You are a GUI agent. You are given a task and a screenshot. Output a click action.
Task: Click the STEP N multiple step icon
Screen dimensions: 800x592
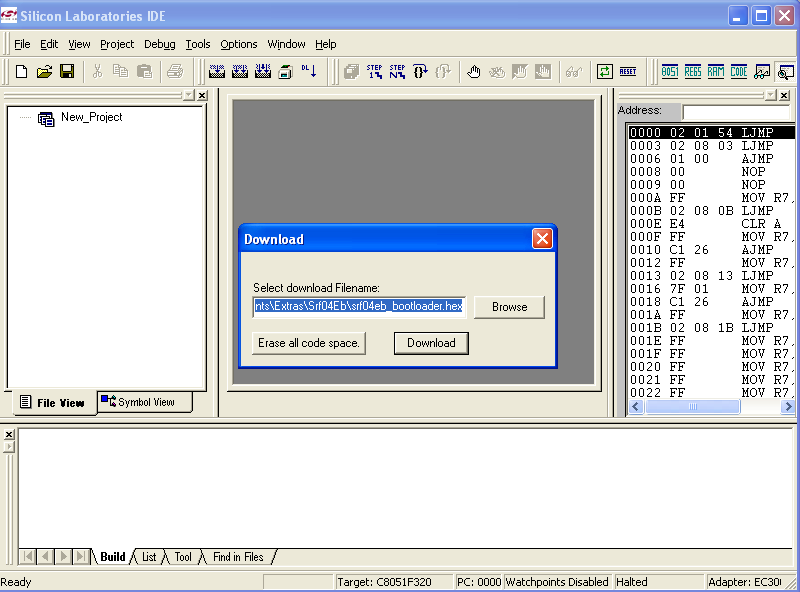(397, 71)
